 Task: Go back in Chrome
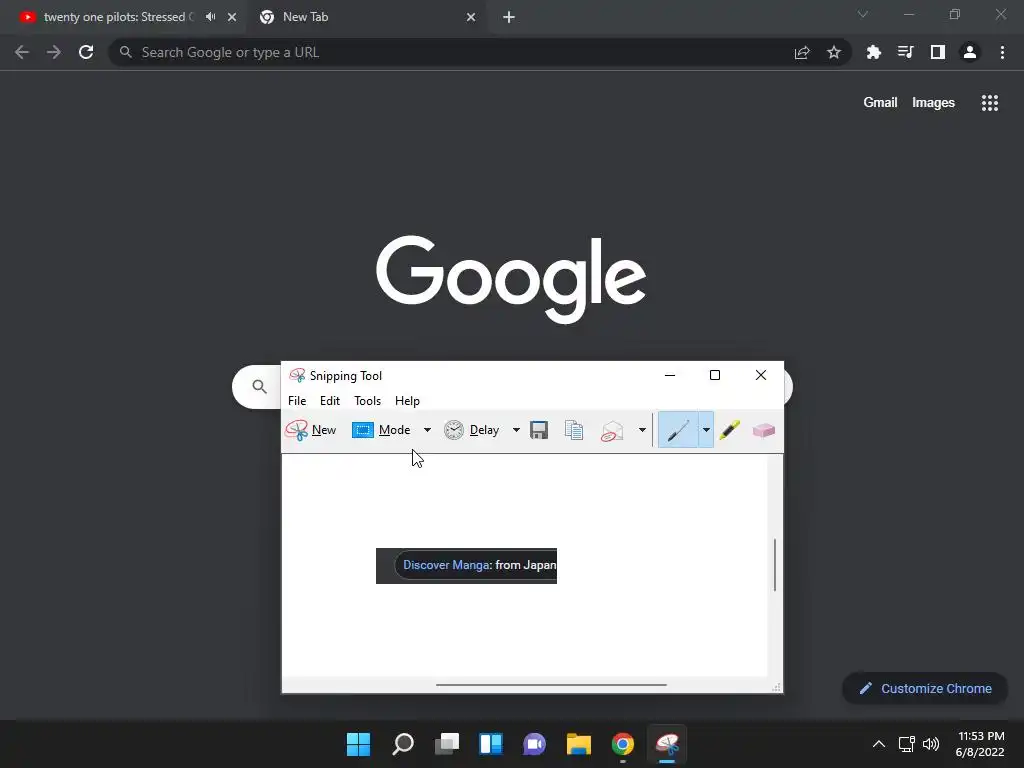pos(22,52)
